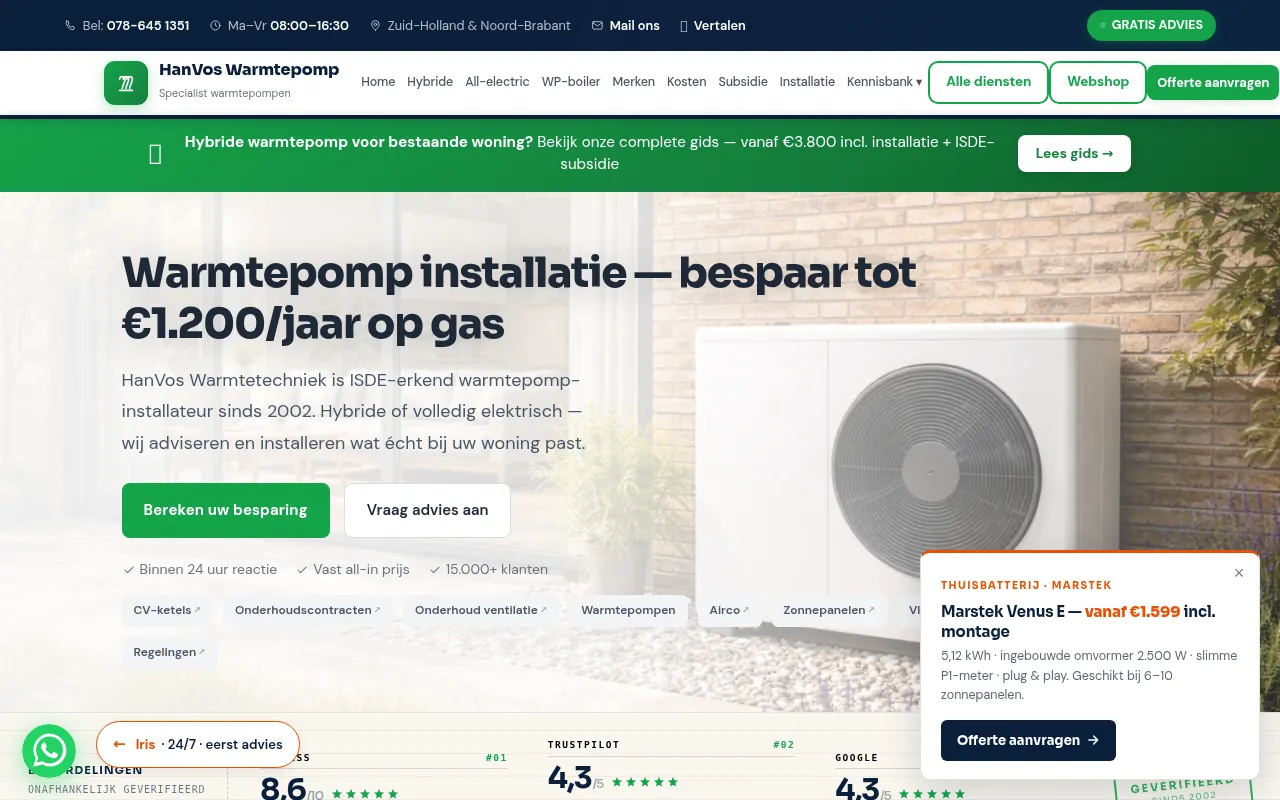Open WP-boiler menu item
The height and width of the screenshot is (800, 1280).
click(x=571, y=82)
